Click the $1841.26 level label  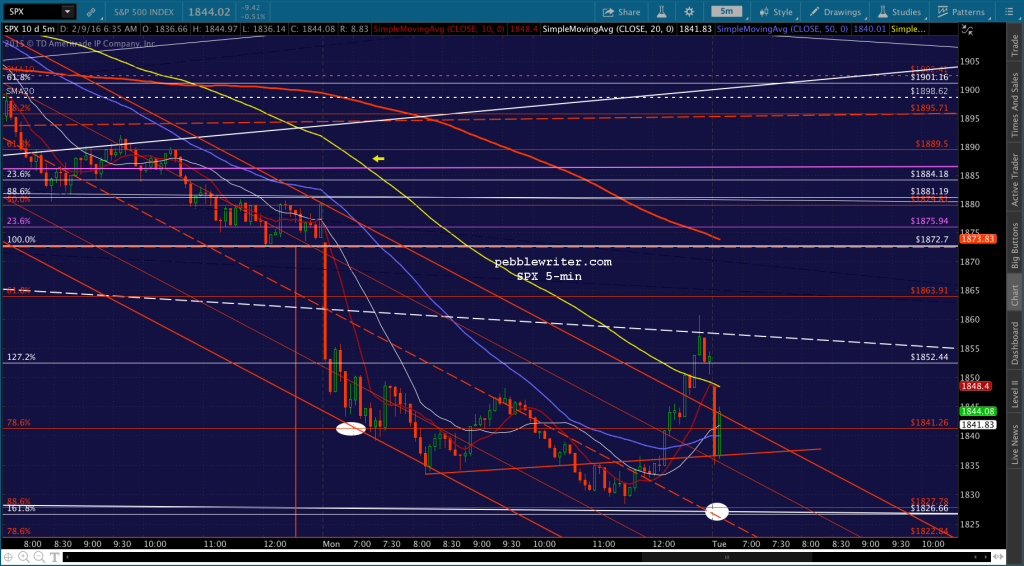click(x=929, y=422)
